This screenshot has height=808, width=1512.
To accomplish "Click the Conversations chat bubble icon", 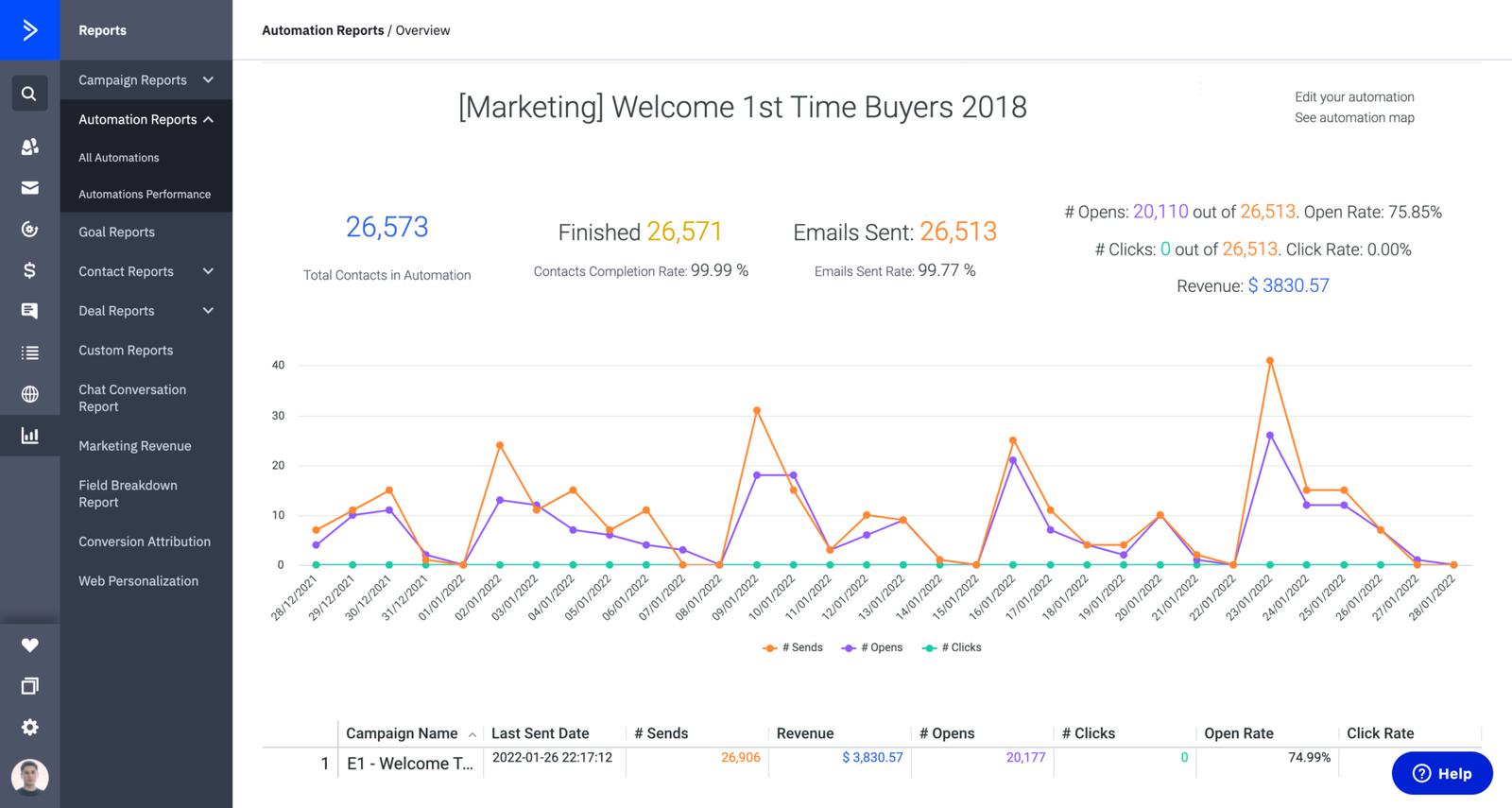I will pyautogui.click(x=29, y=311).
